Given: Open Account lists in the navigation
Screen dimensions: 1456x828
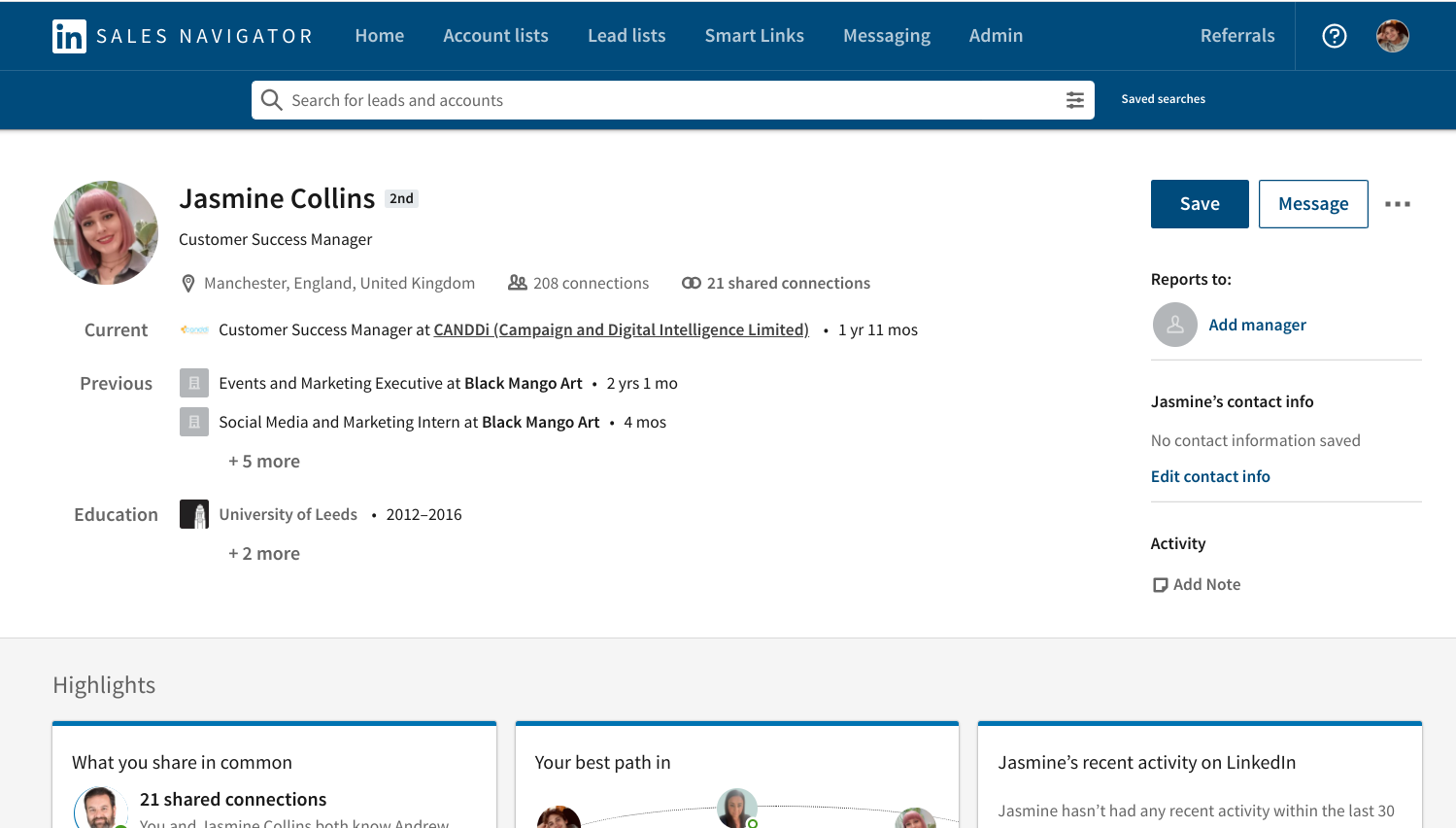Looking at the screenshot, I should coord(496,36).
